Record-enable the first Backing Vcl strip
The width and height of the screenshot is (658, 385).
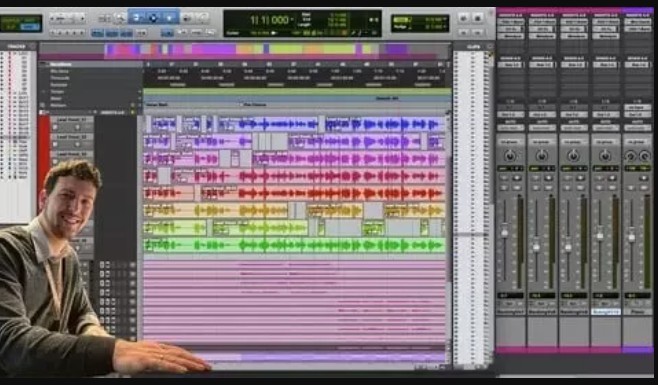pyautogui.click(x=517, y=178)
